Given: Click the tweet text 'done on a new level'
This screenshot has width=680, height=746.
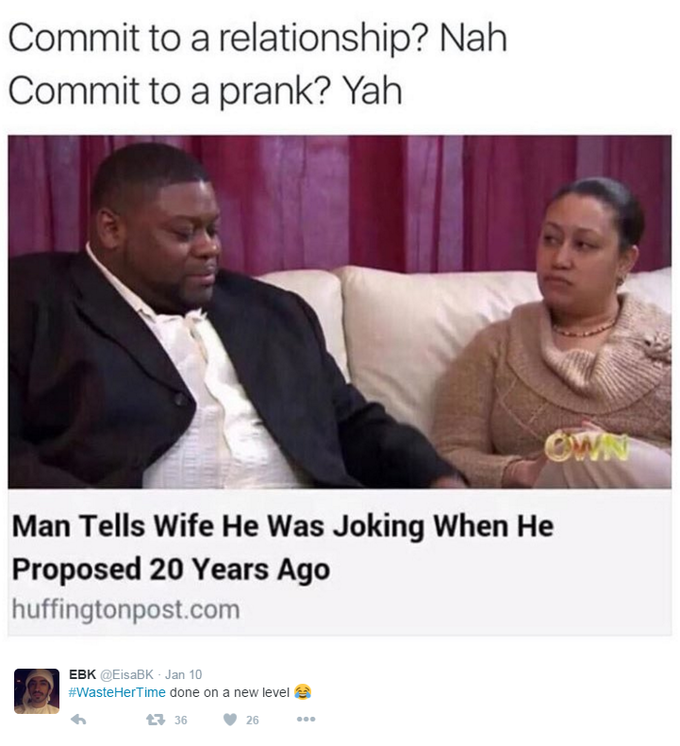Looking at the screenshot, I should (229, 692).
